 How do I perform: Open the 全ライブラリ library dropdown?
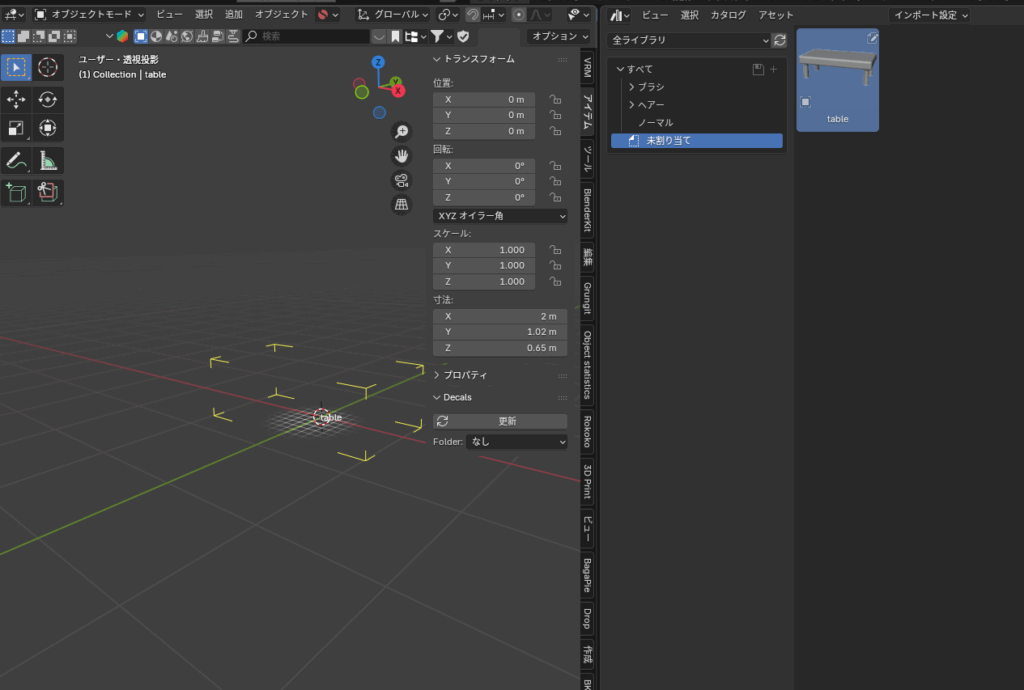pyautogui.click(x=688, y=40)
